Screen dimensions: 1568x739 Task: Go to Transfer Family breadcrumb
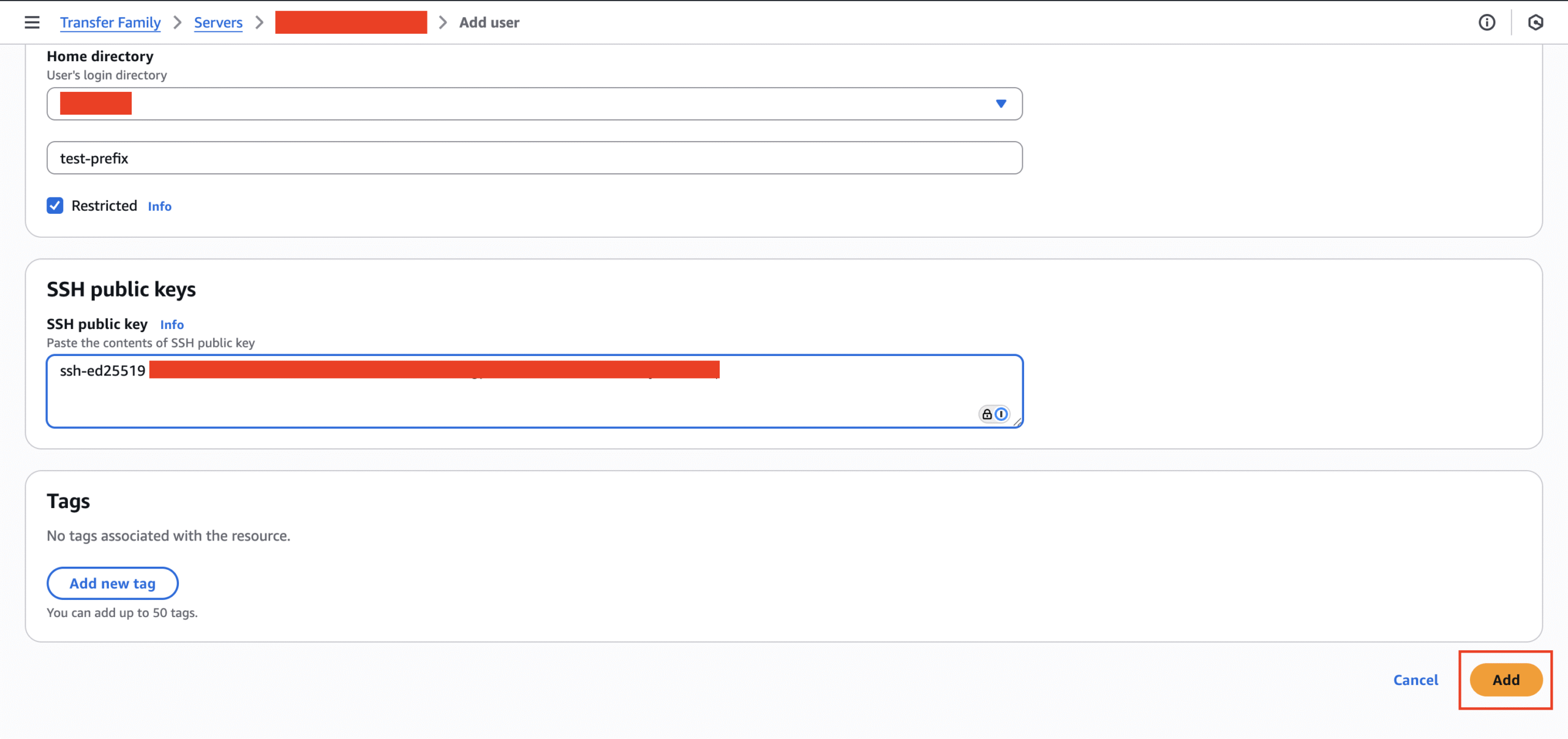pyautogui.click(x=110, y=23)
